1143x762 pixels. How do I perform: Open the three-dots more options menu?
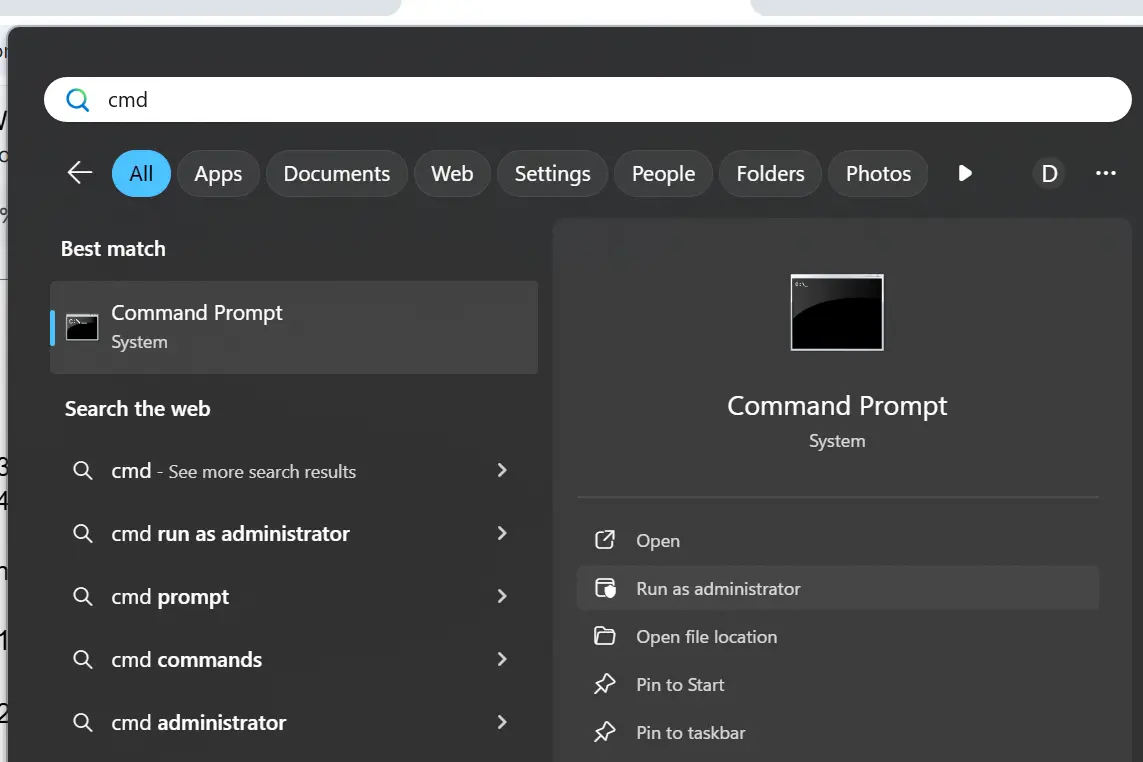pyautogui.click(x=1105, y=174)
